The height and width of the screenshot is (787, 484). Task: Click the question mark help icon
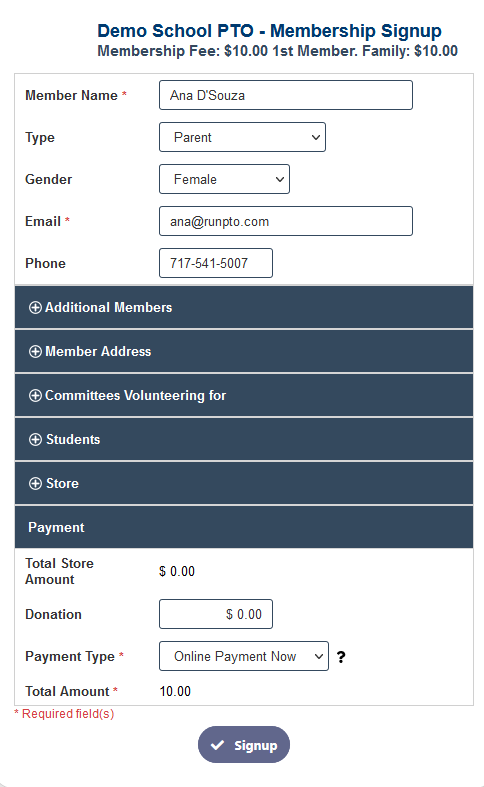click(x=341, y=657)
